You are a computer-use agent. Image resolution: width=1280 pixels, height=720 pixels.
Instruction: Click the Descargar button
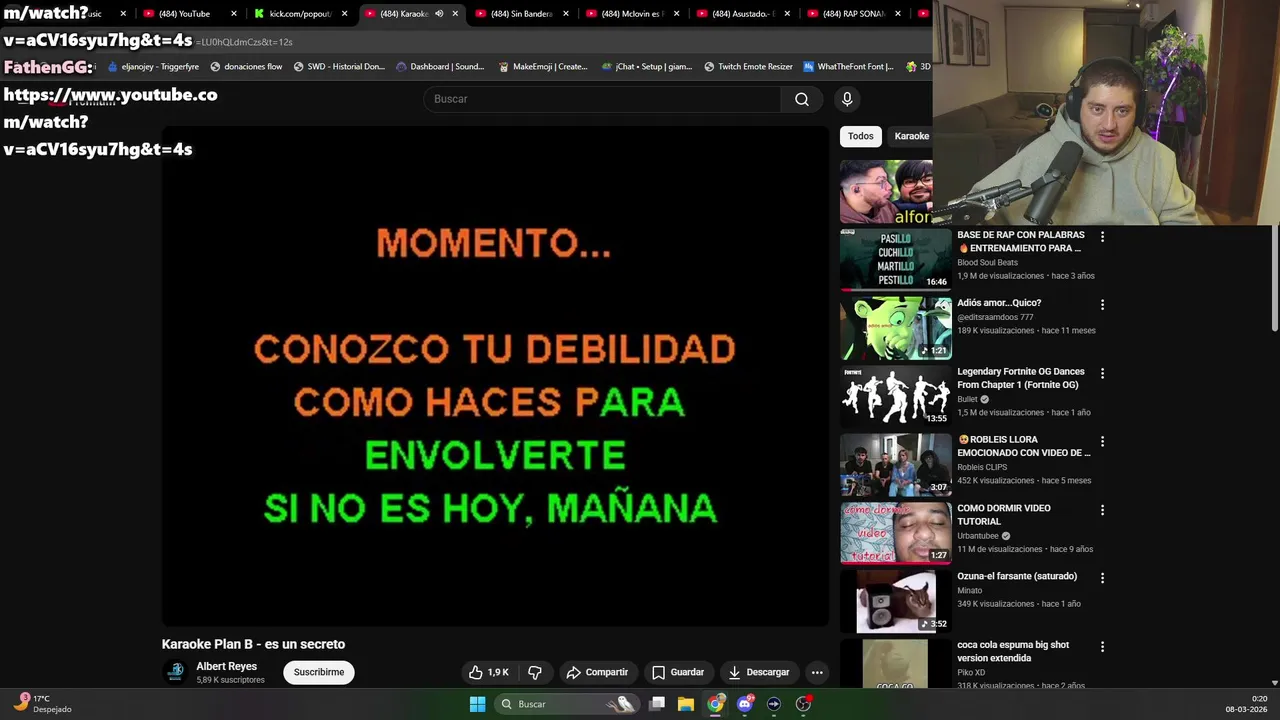click(759, 672)
